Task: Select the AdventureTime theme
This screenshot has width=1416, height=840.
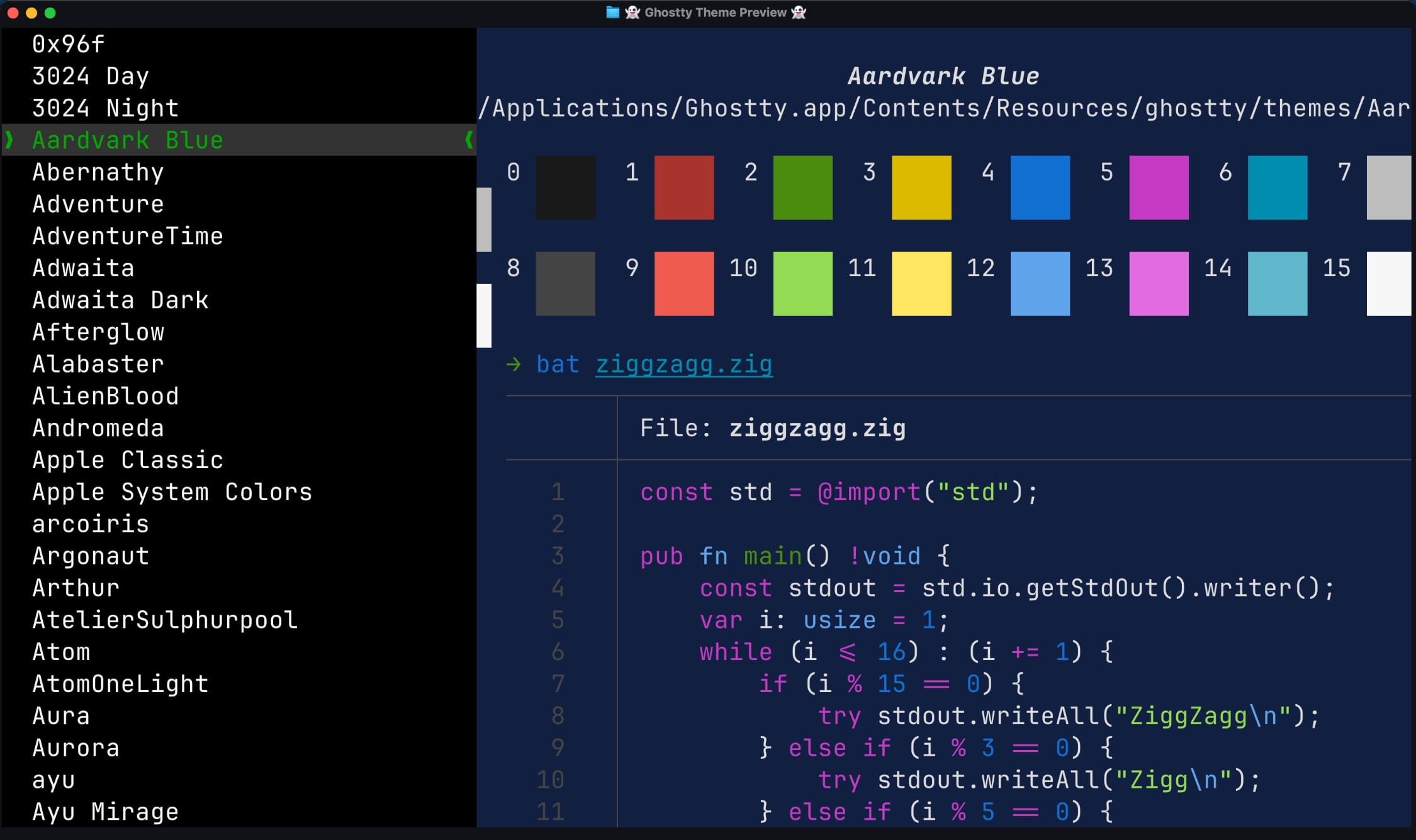Action: point(128,236)
